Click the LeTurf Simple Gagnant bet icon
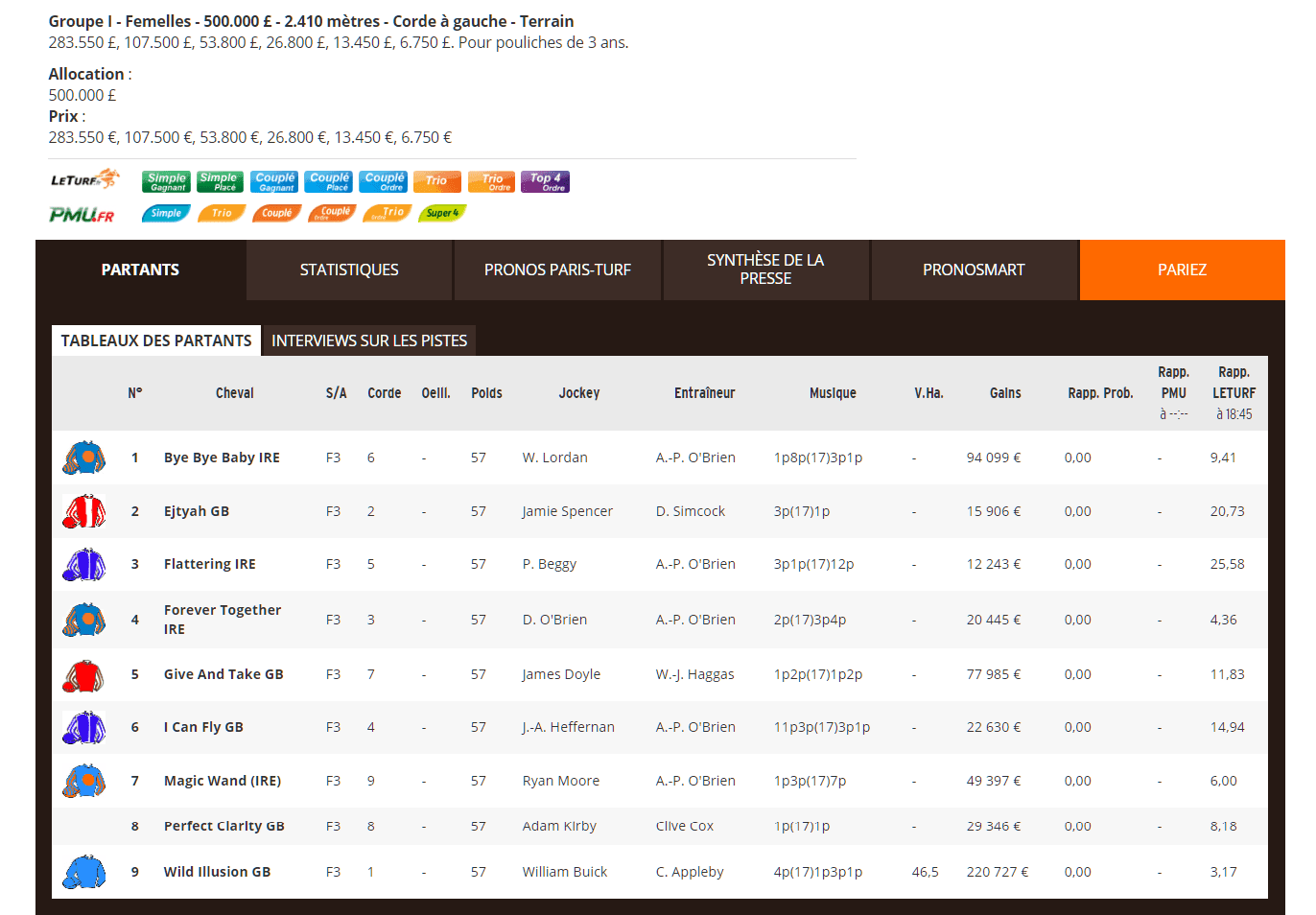 click(167, 182)
